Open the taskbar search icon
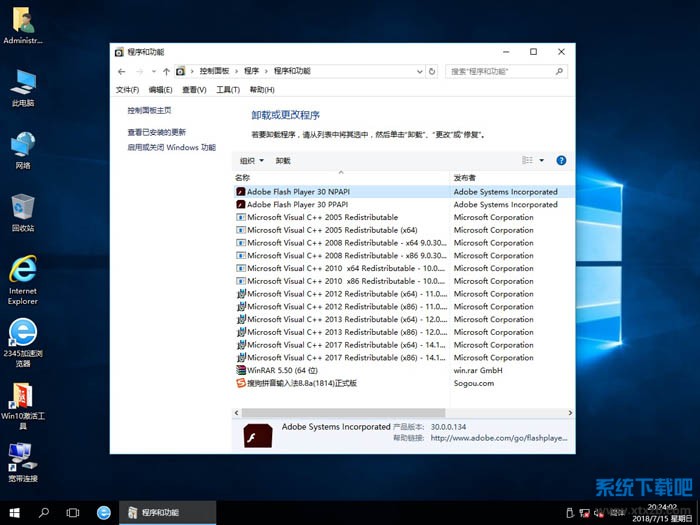The image size is (700, 525). 44,512
